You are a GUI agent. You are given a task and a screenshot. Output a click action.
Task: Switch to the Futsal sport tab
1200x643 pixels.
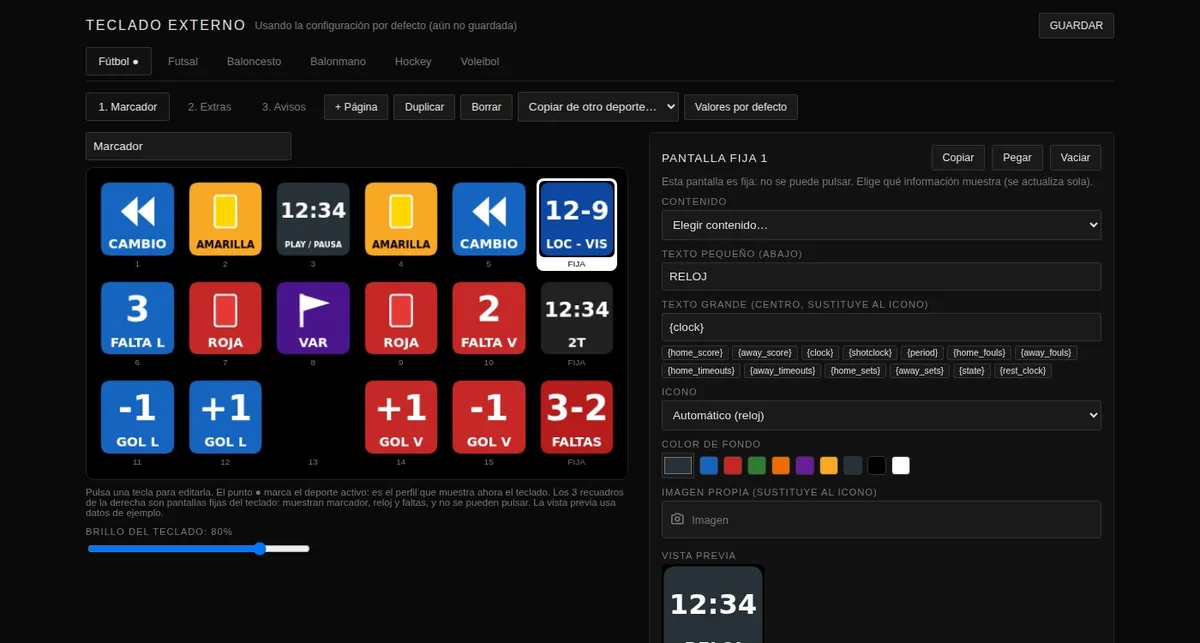183,61
